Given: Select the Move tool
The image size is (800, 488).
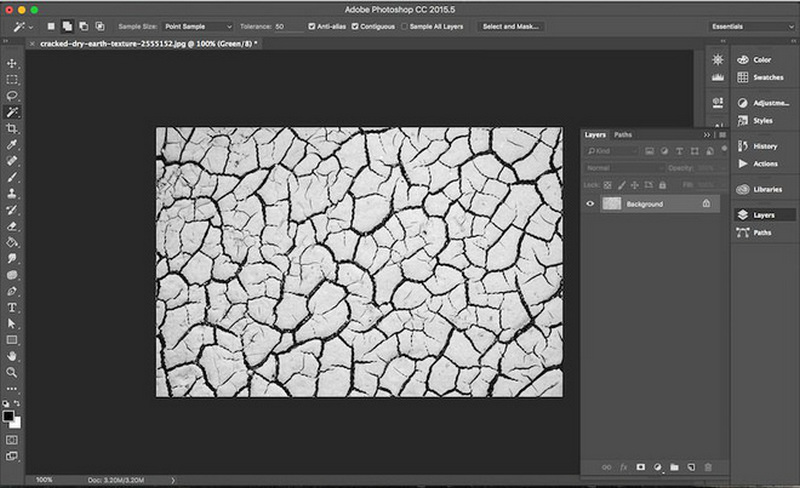Looking at the screenshot, I should tap(12, 63).
